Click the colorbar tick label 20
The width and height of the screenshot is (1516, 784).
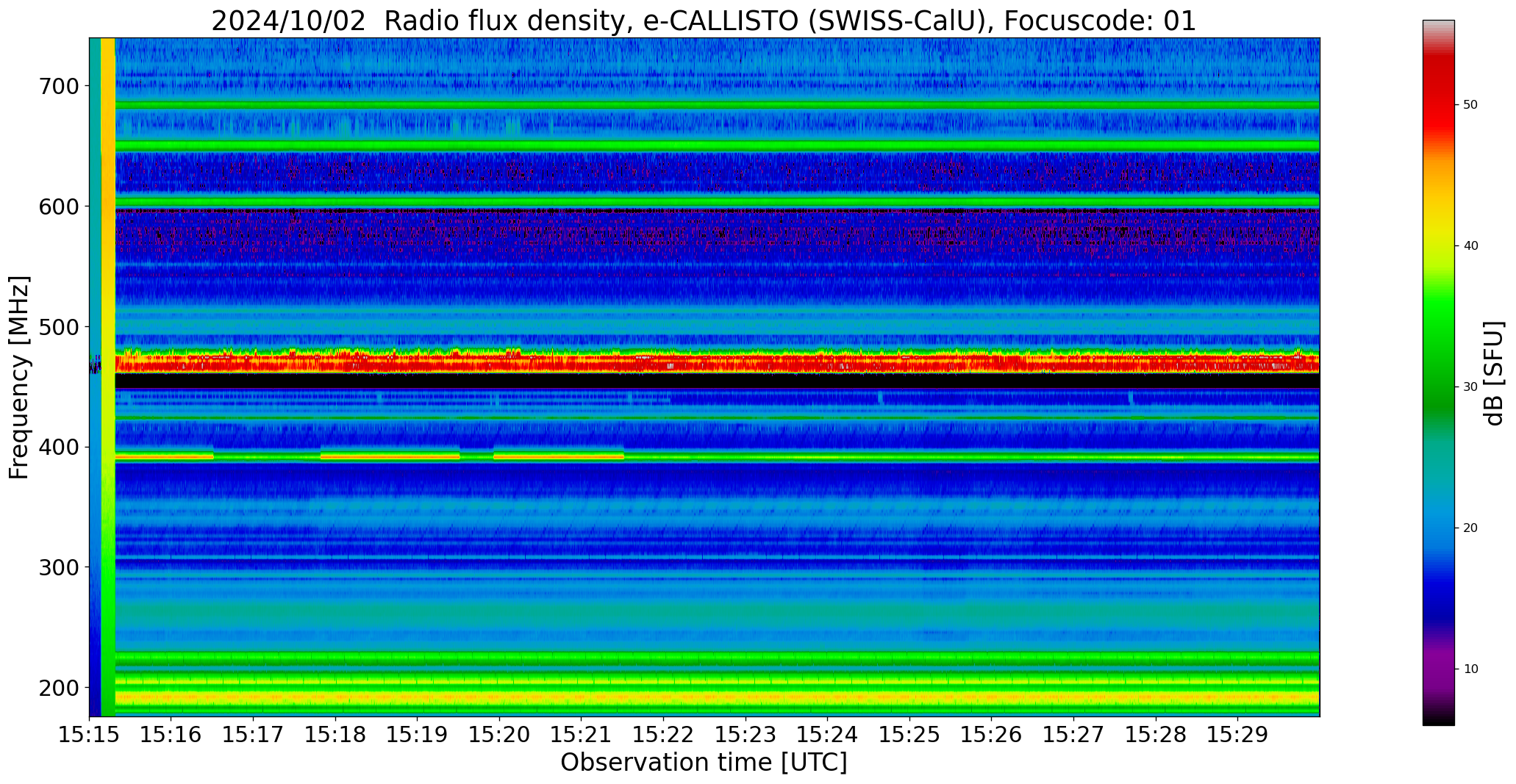1471,528
